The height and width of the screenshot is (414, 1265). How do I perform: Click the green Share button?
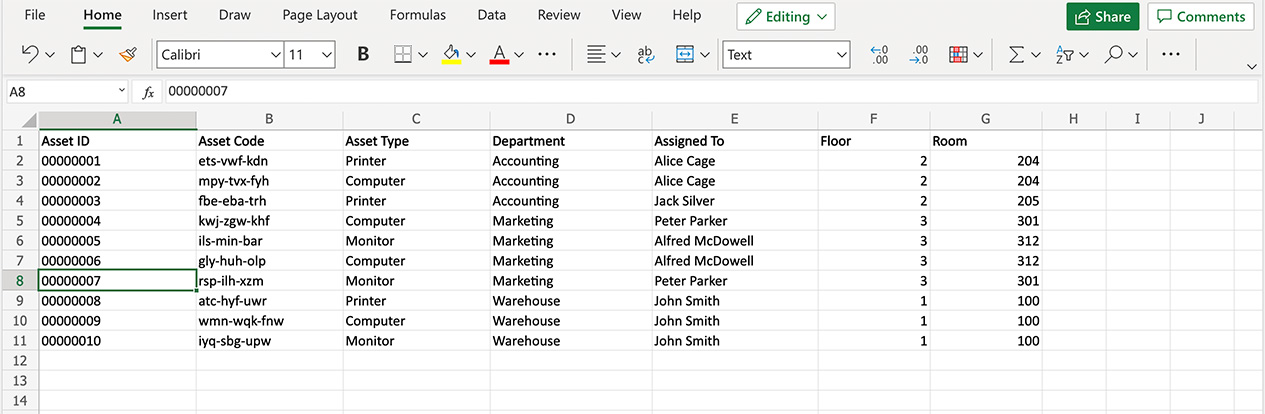1103,17
